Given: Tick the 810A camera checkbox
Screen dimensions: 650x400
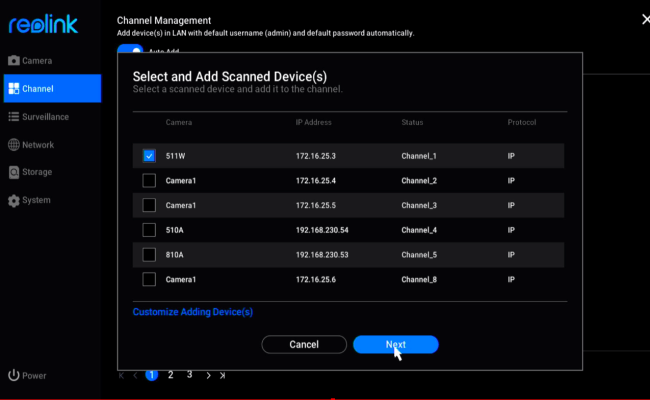Looking at the screenshot, I should point(149,254).
